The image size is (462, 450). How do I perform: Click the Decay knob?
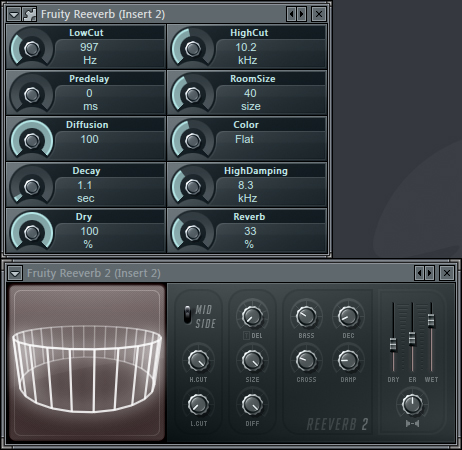point(32,187)
